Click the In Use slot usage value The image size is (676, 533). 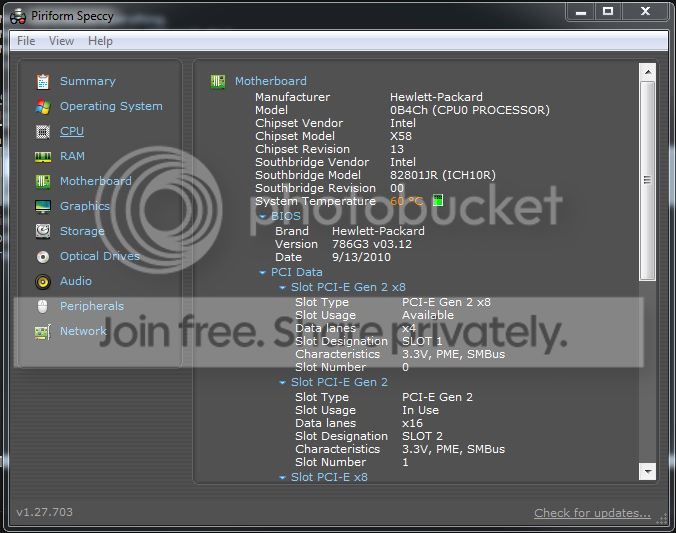click(x=420, y=411)
